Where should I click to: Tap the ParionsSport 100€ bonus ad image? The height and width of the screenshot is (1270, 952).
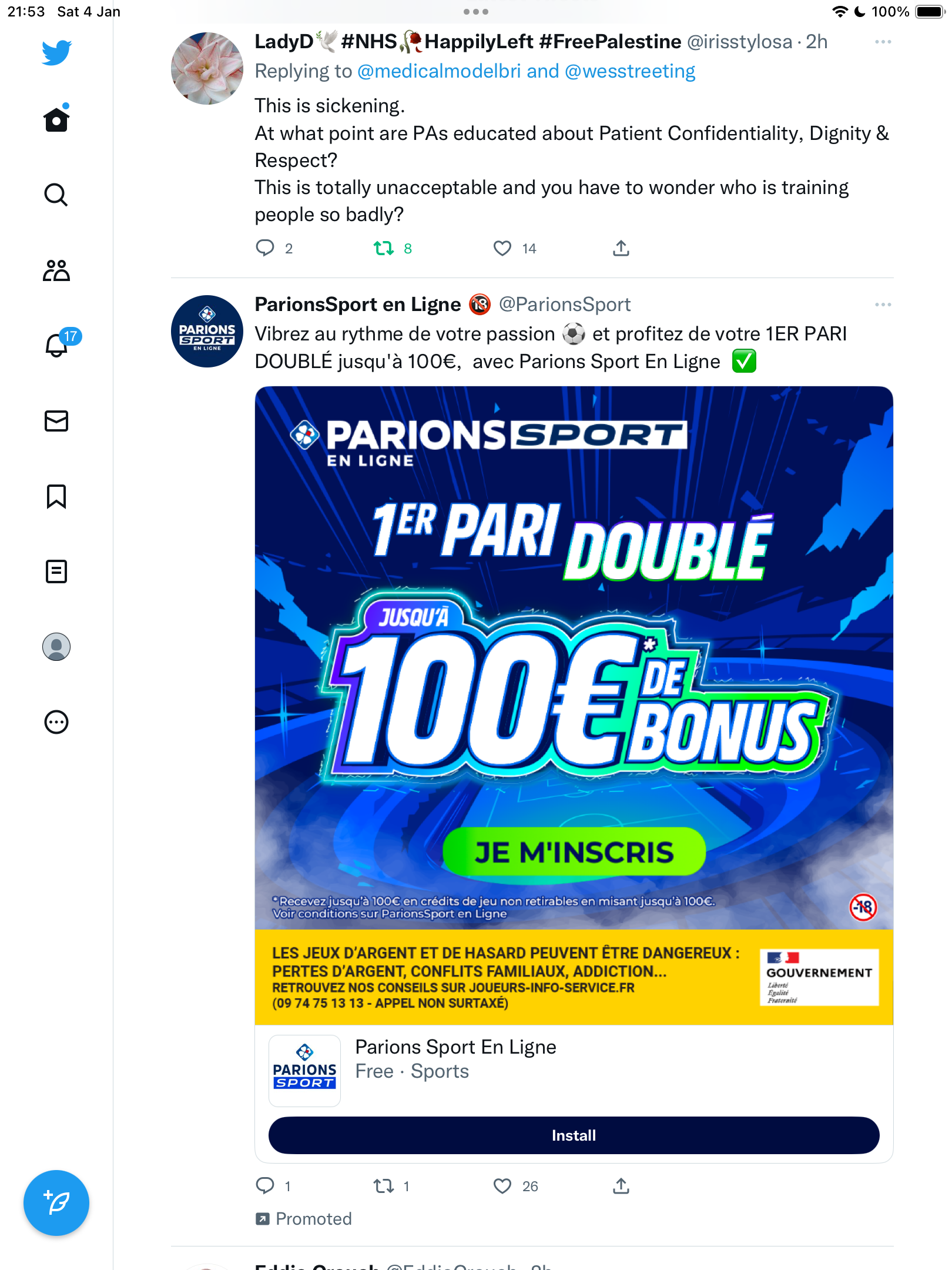coord(574,706)
